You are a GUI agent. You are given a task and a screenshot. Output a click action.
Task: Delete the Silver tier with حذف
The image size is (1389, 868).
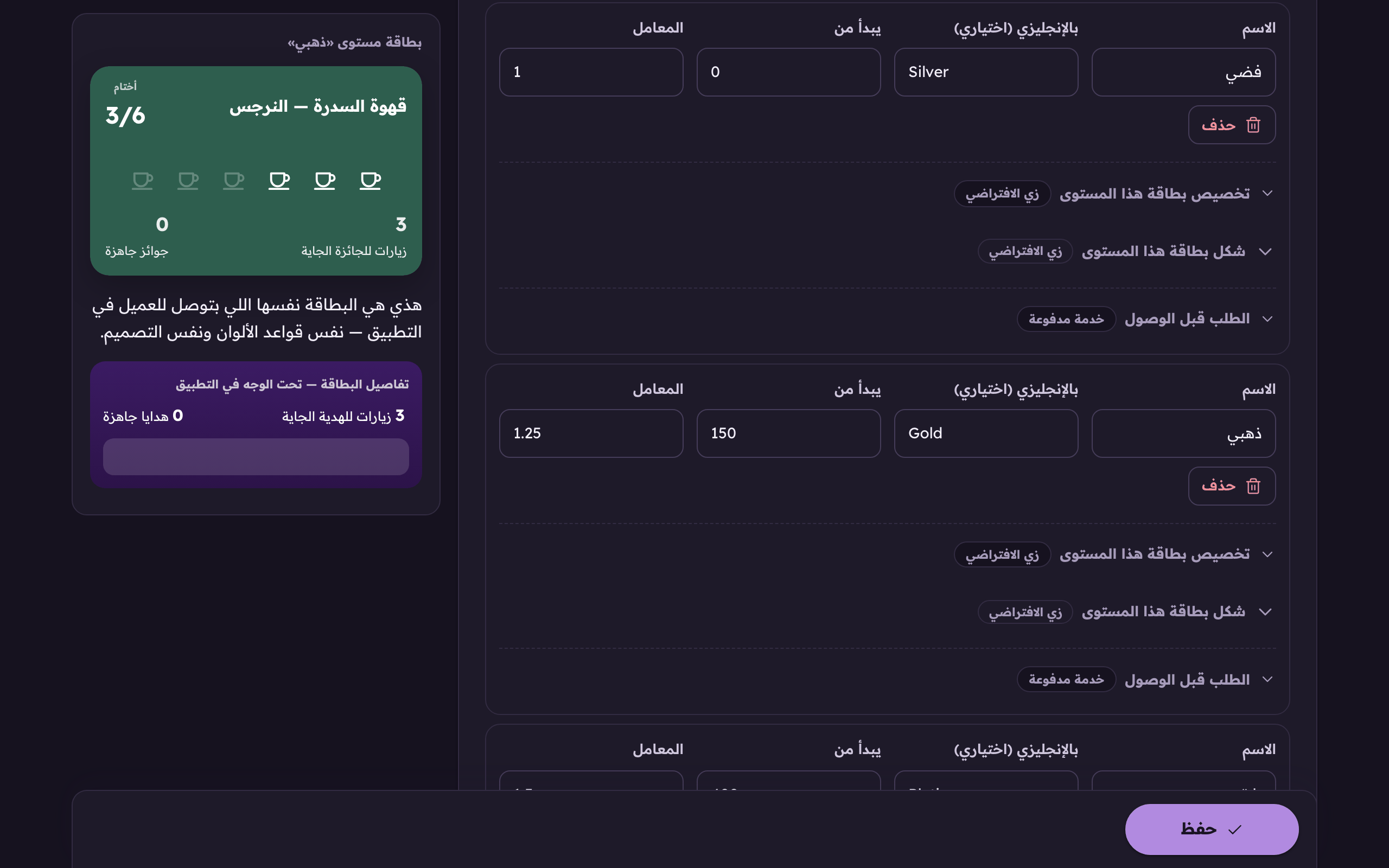tap(1232, 125)
